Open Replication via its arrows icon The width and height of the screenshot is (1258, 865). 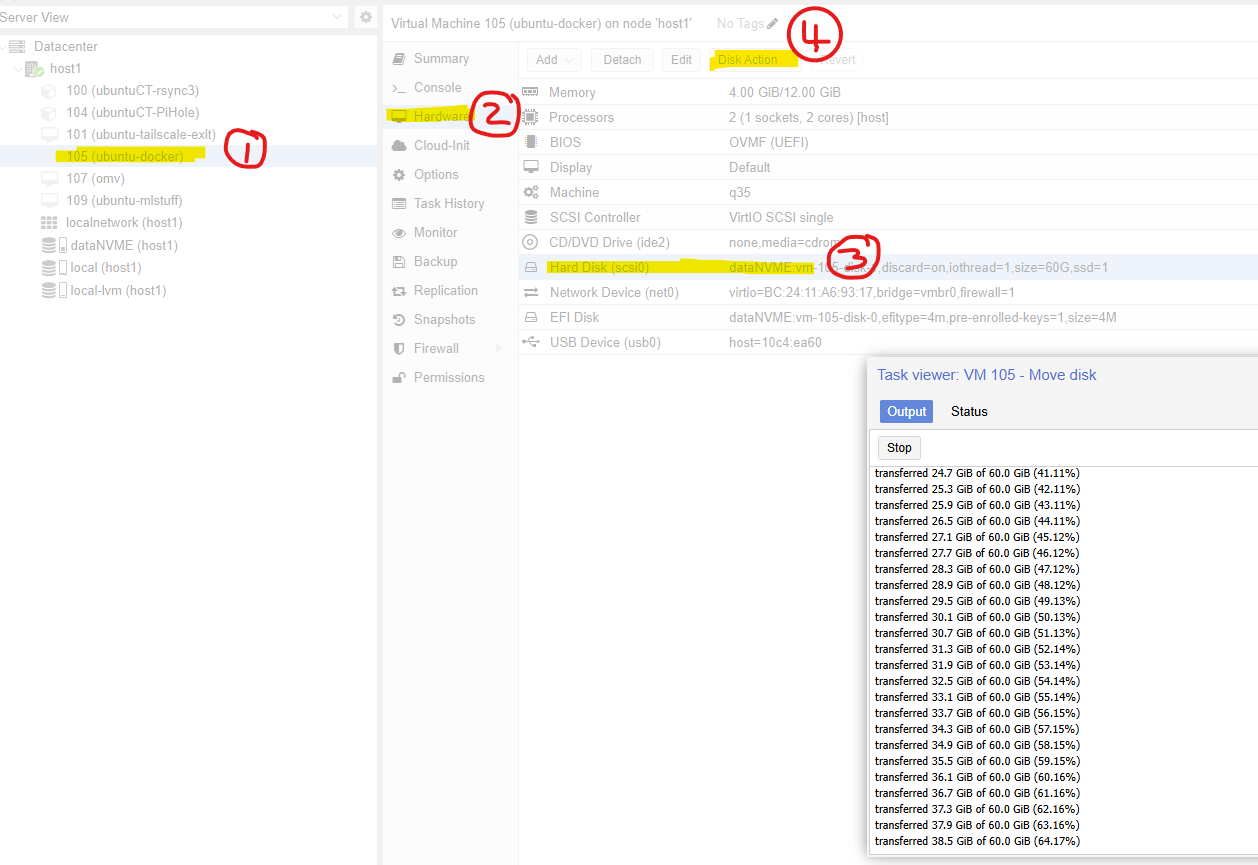[x=400, y=290]
